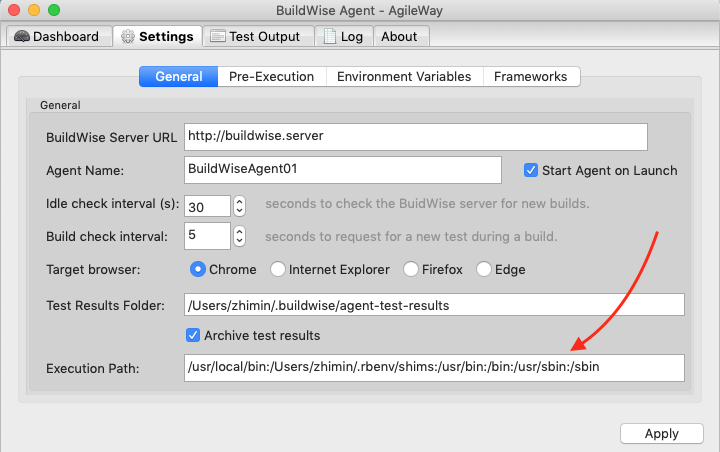Decrease the Build check interval stepper
720x452 pixels.
[239, 241]
